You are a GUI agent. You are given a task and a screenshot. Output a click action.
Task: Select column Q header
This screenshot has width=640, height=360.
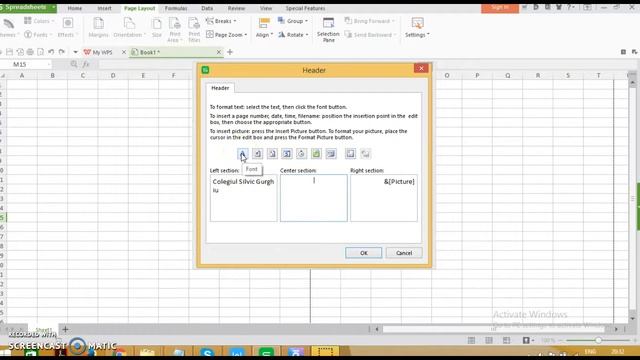pyautogui.click(x=507, y=76)
